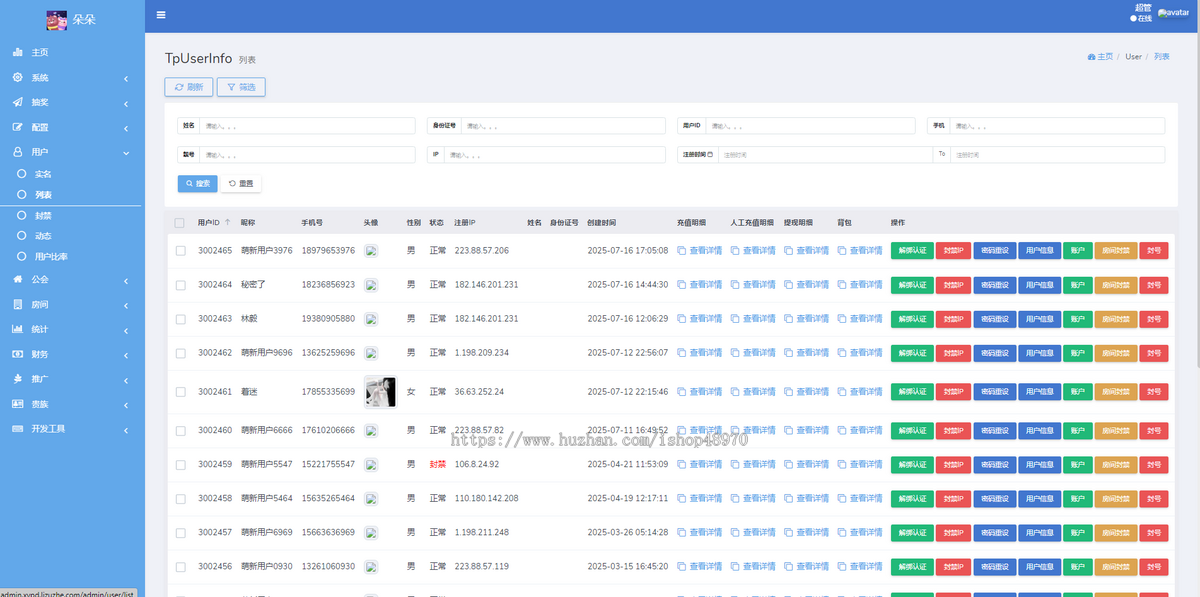
Task: Click the 公会 home icon in sidebar
Action: coord(17,280)
